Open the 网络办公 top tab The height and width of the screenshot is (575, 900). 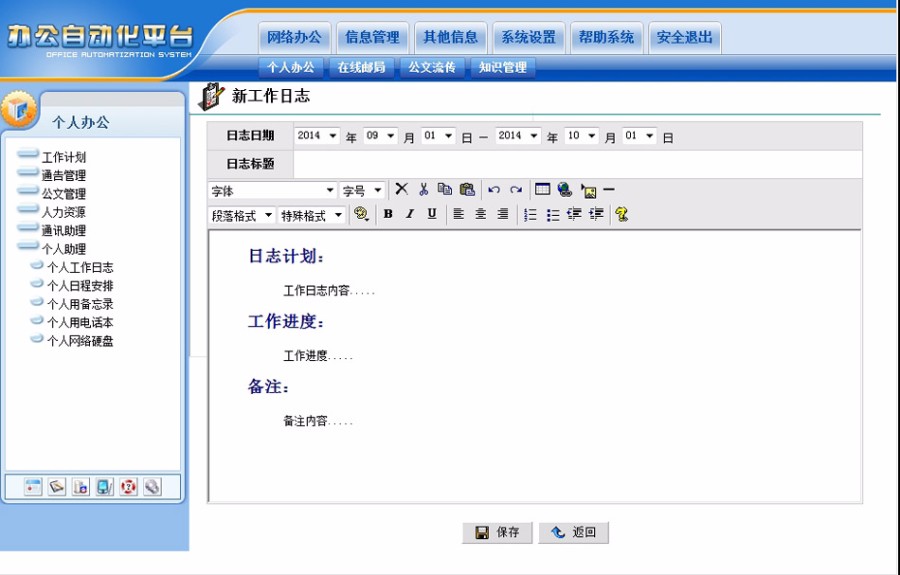click(x=294, y=38)
